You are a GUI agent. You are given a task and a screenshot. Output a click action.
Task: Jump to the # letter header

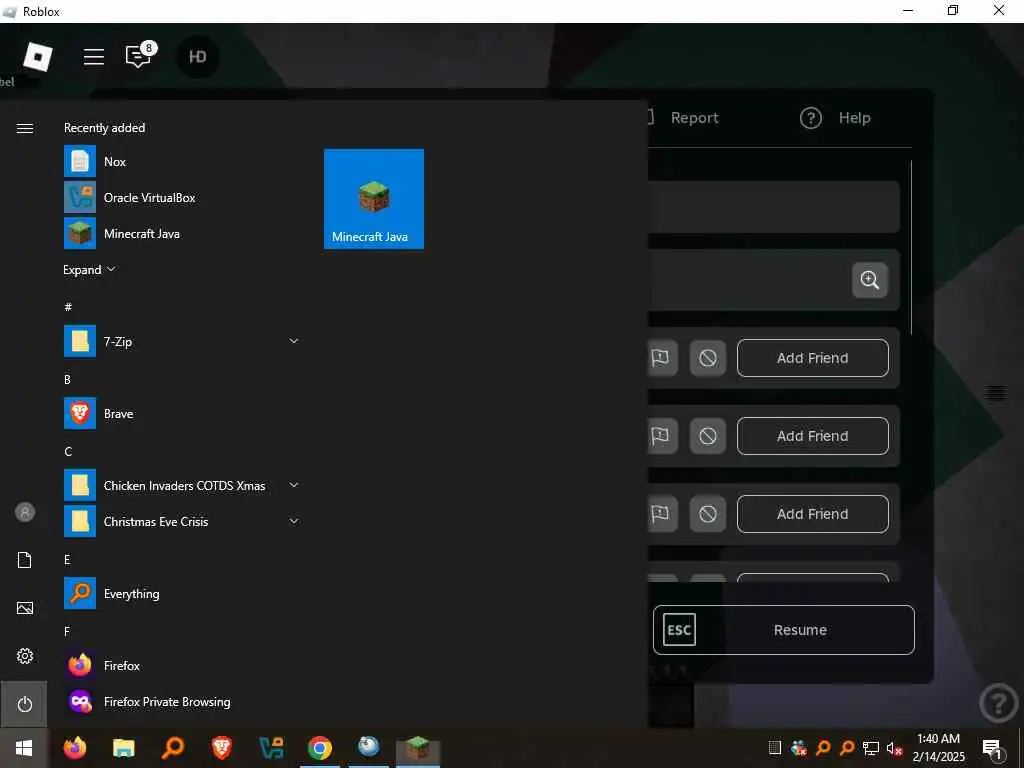[68, 306]
